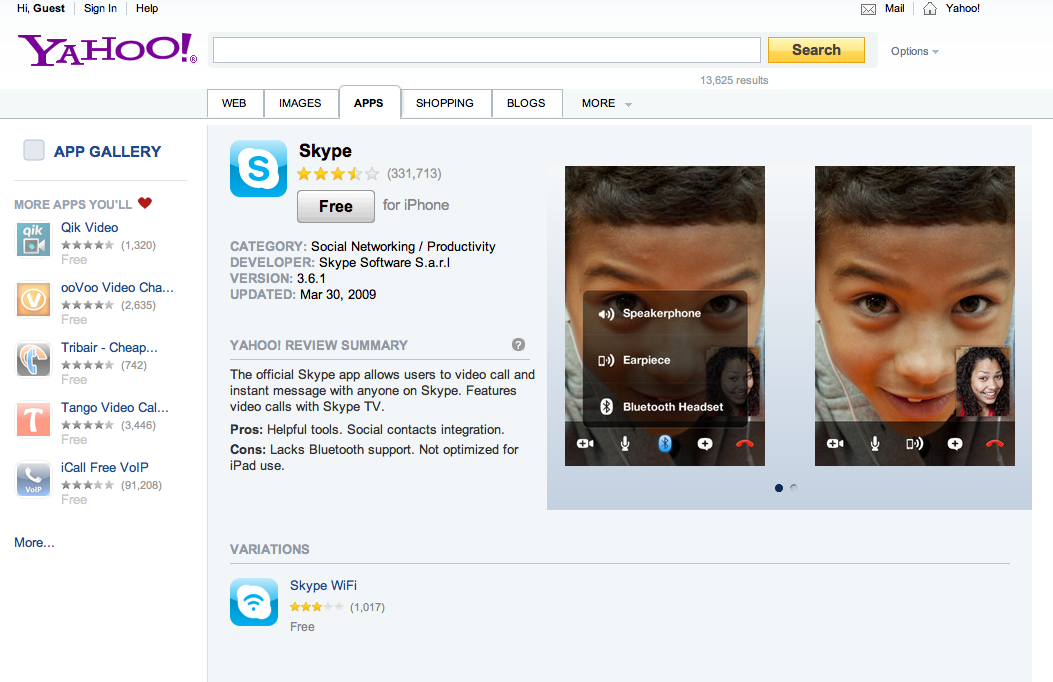Switch to the SHOPPING tab
The image size is (1053, 682).
[445, 103]
